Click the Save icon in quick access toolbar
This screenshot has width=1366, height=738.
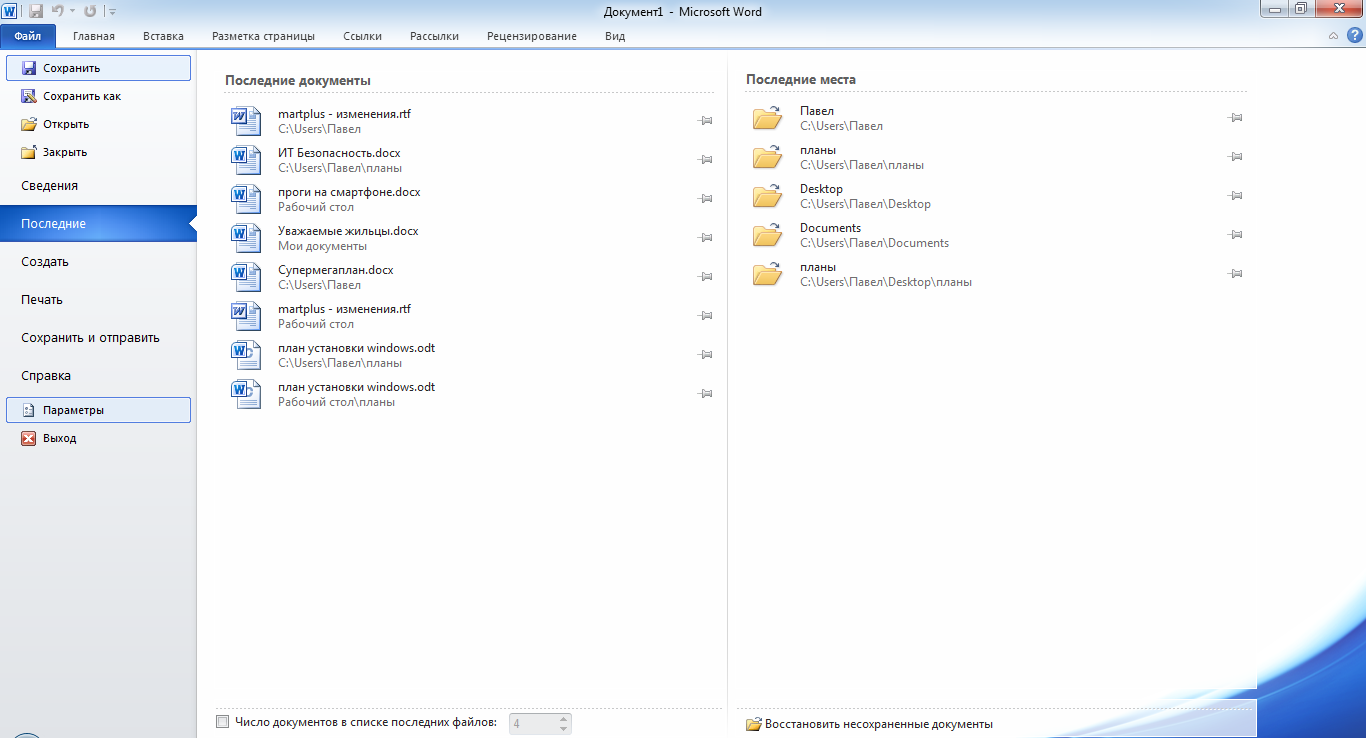pyautogui.click(x=36, y=11)
